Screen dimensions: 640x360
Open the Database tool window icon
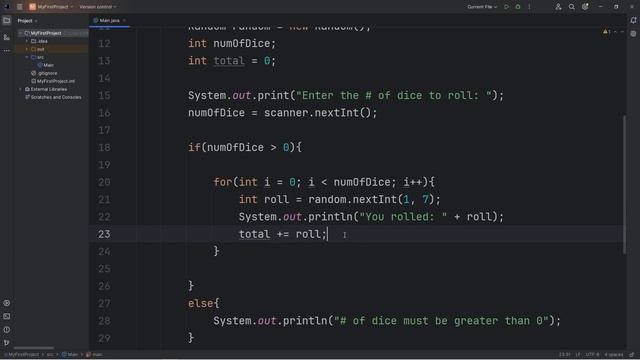[633, 34]
